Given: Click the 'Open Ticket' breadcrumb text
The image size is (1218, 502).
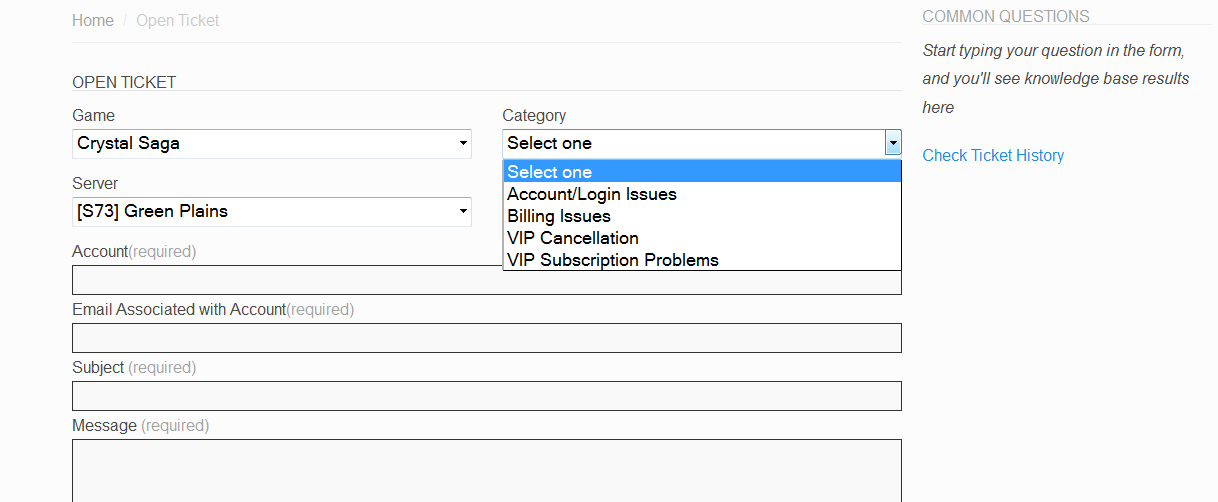Looking at the screenshot, I should [x=177, y=21].
